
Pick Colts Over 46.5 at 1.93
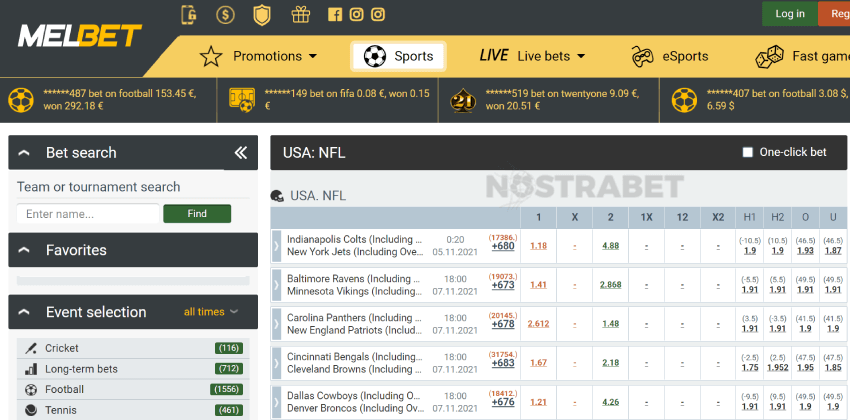click(x=806, y=251)
